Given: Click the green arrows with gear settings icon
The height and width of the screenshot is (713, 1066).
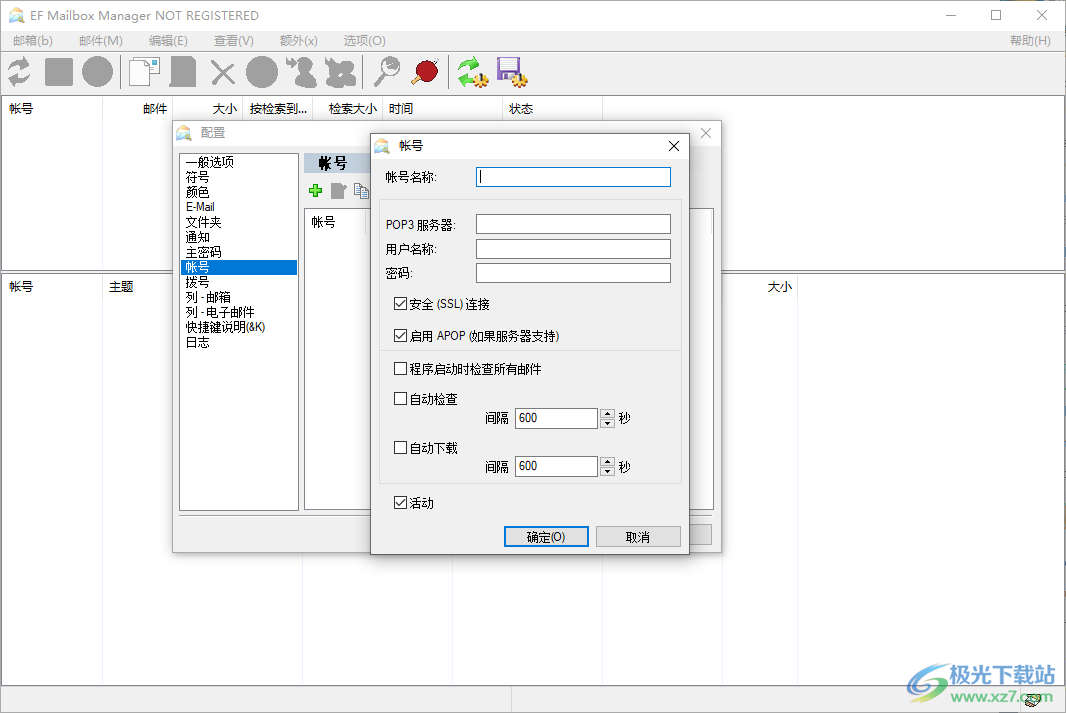Looking at the screenshot, I should coord(472,72).
